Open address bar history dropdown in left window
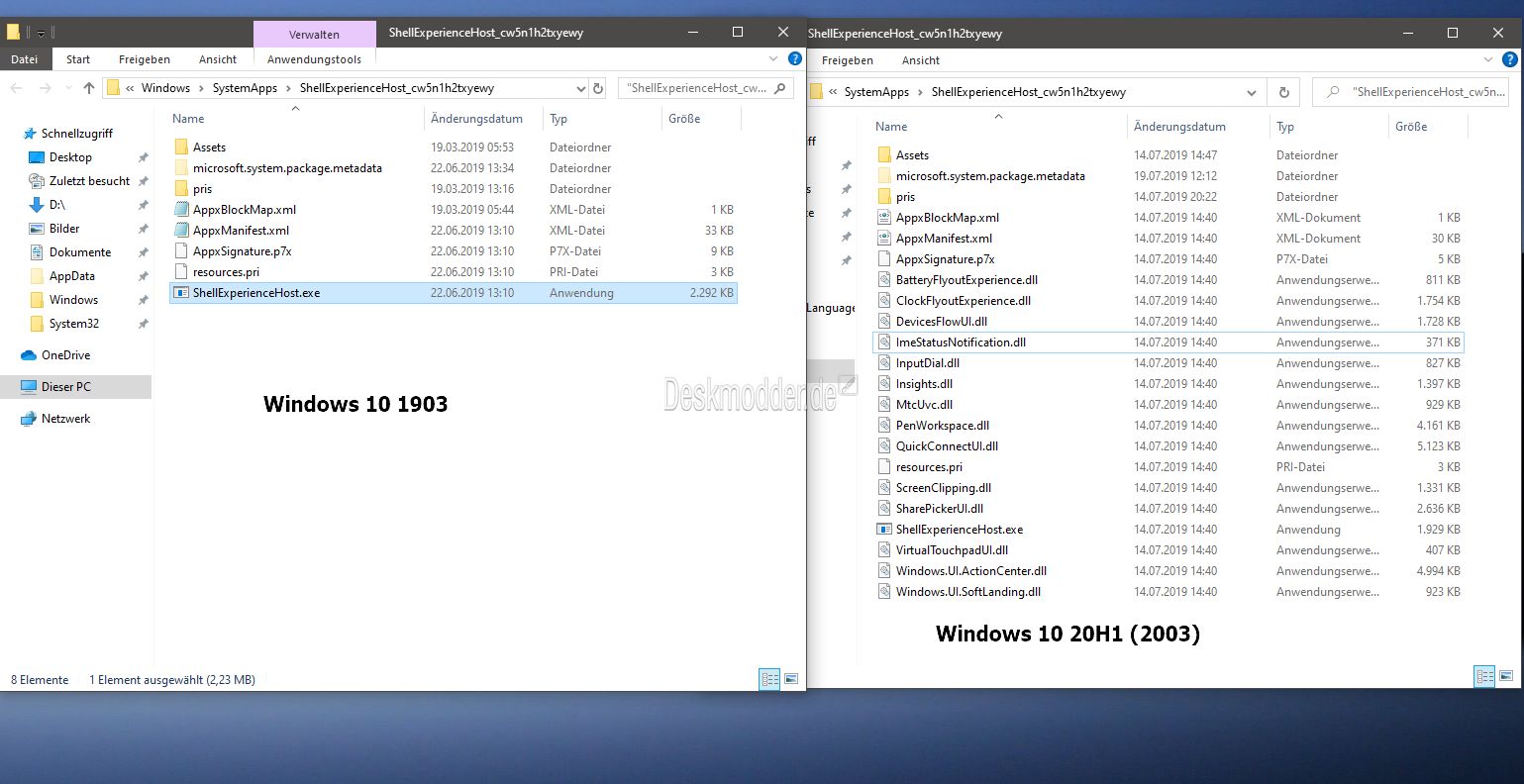 click(580, 88)
